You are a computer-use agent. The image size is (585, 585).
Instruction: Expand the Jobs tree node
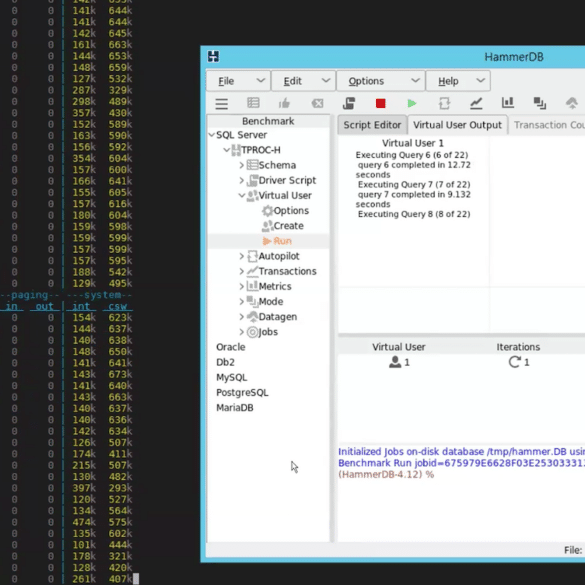(x=241, y=332)
